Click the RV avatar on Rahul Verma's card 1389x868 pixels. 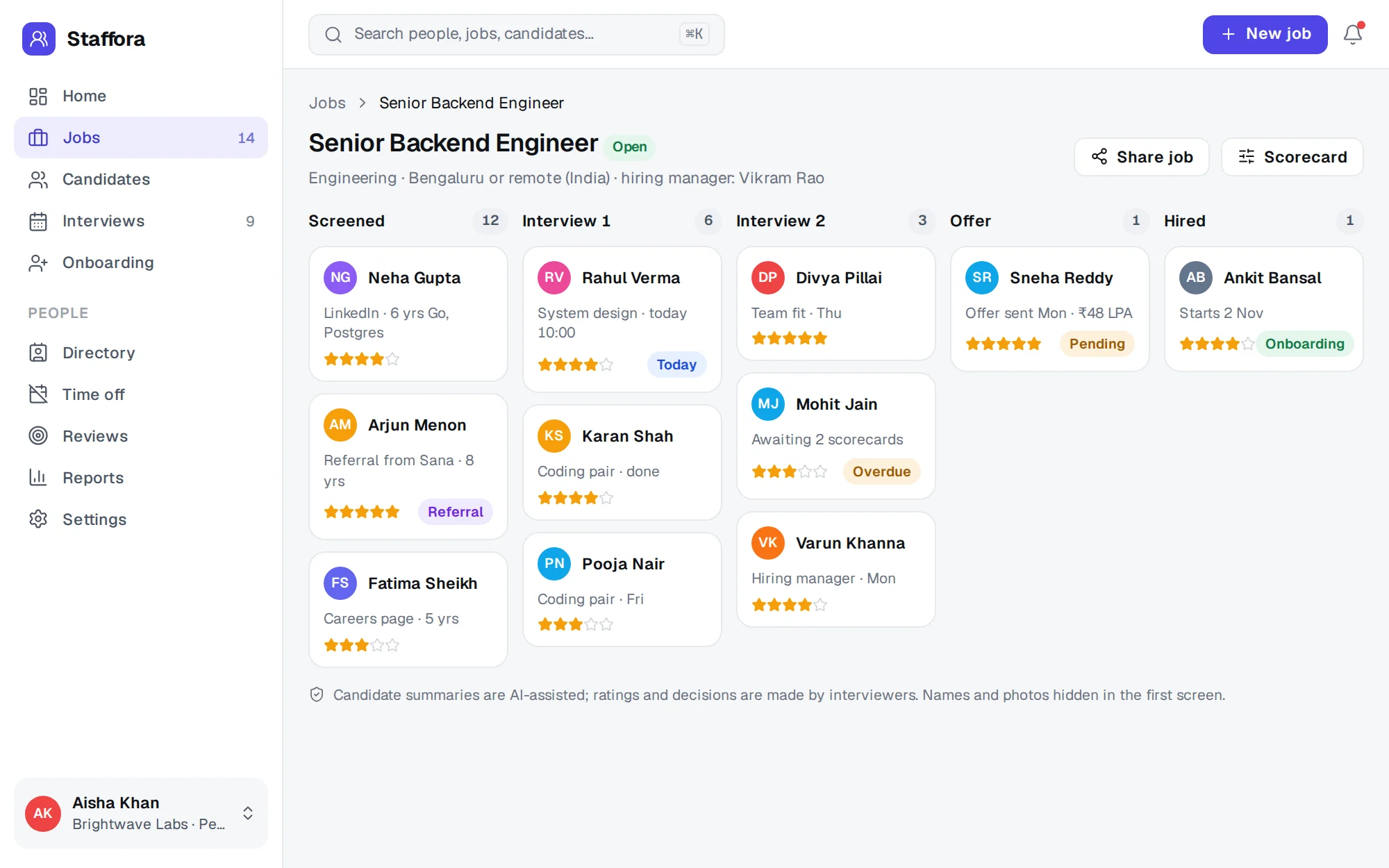pos(554,278)
